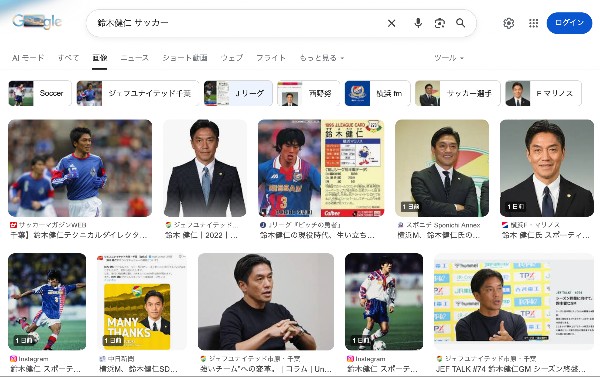The image size is (600, 377).
Task: Open white kit player dribbling thumbnail
Action: pyautogui.click(x=384, y=301)
